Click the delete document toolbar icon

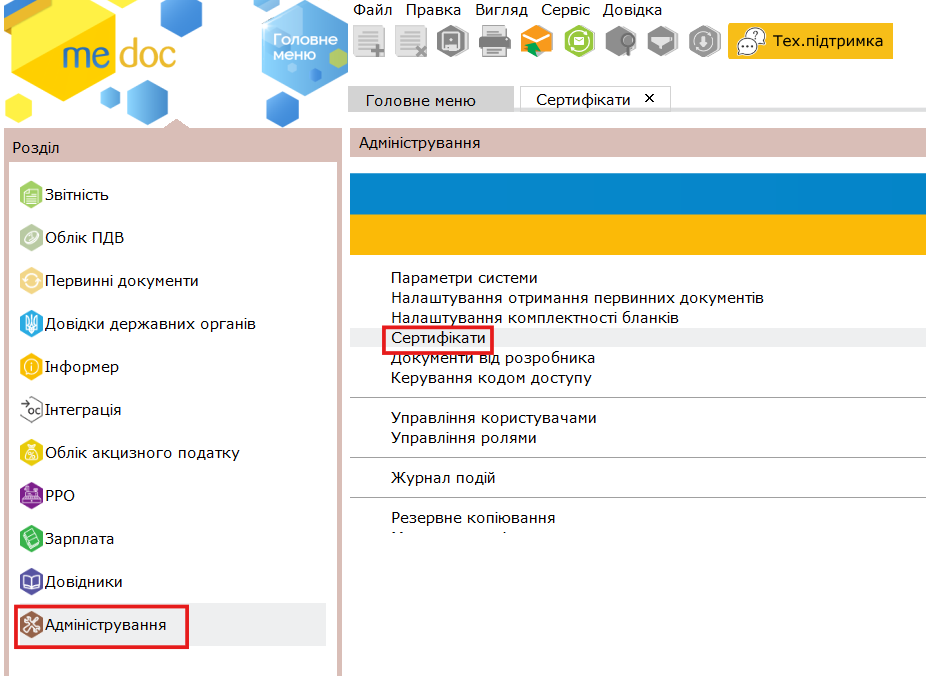[x=410, y=42]
